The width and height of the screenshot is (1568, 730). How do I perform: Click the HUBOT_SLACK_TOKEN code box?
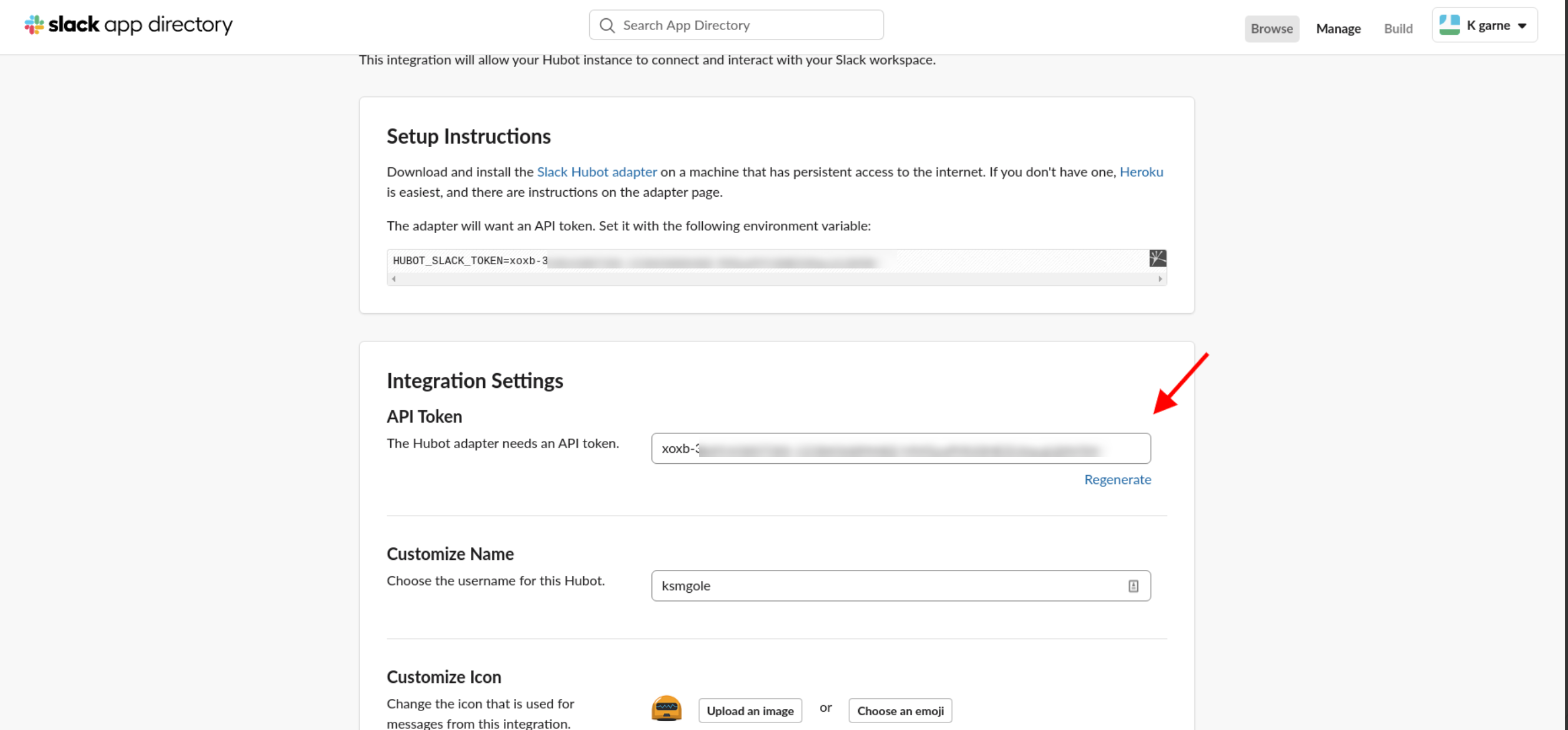(776, 267)
